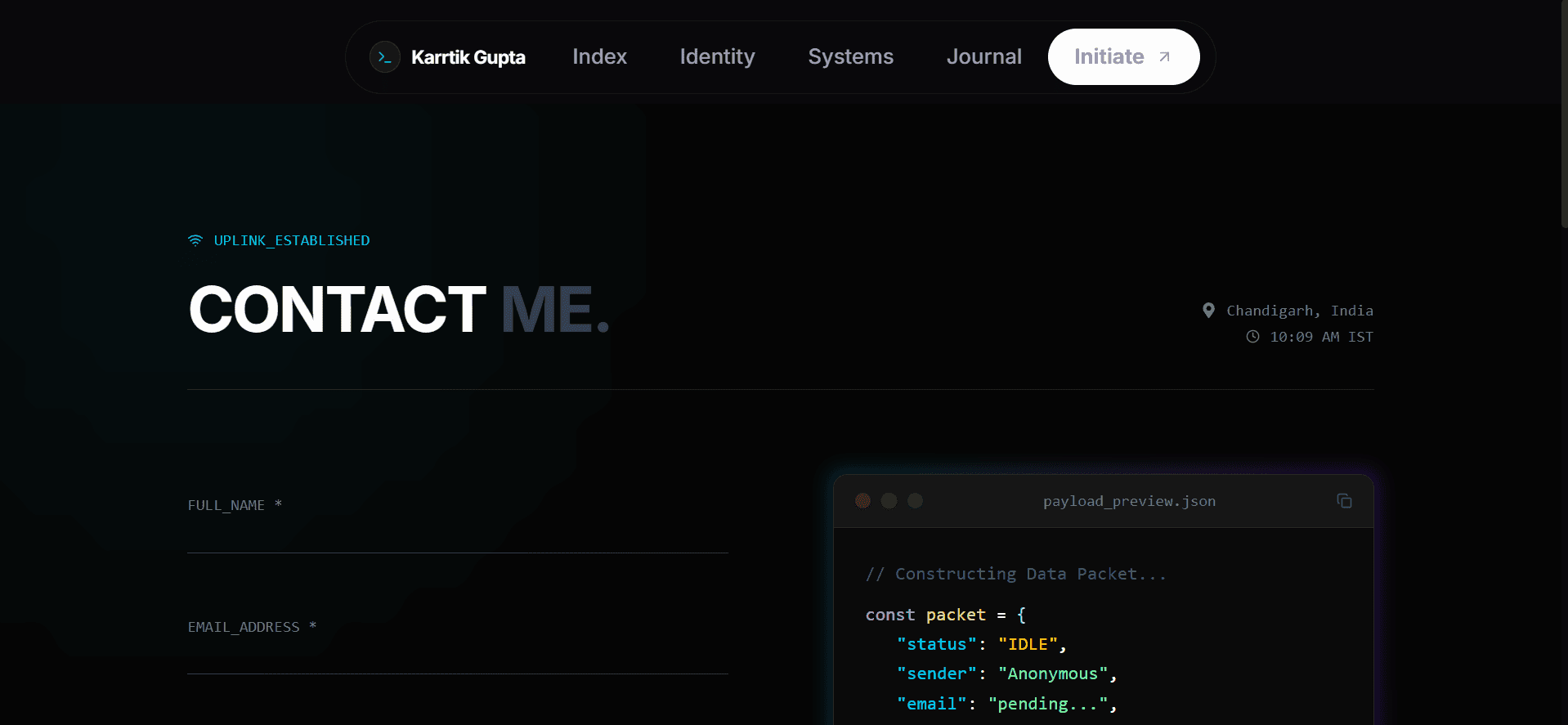Focus the EMAIL_ADDRESS input field

coord(458,656)
